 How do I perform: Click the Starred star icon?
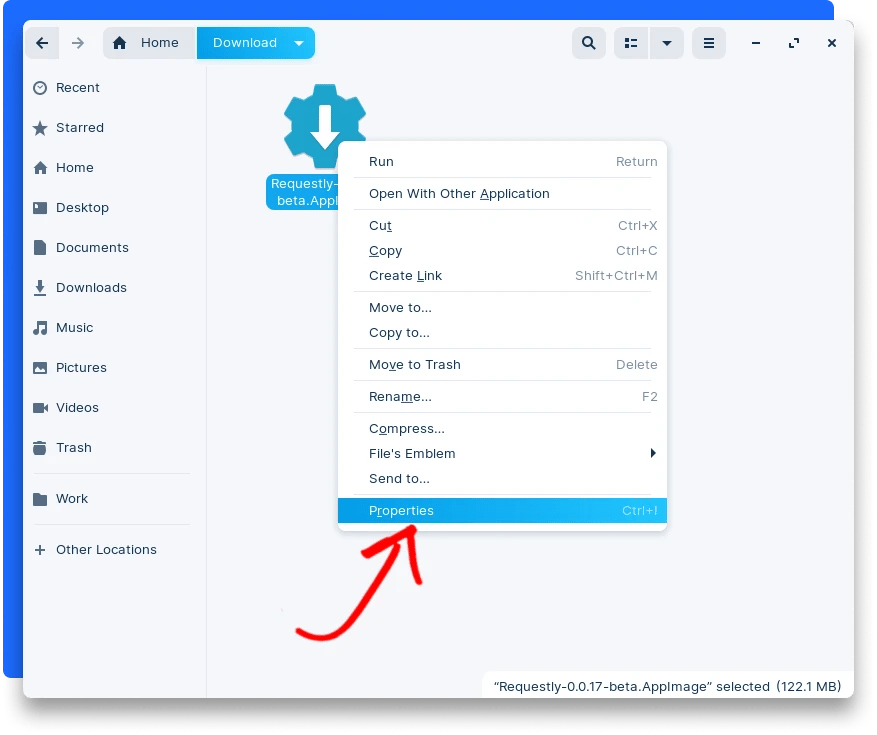click(x=40, y=128)
